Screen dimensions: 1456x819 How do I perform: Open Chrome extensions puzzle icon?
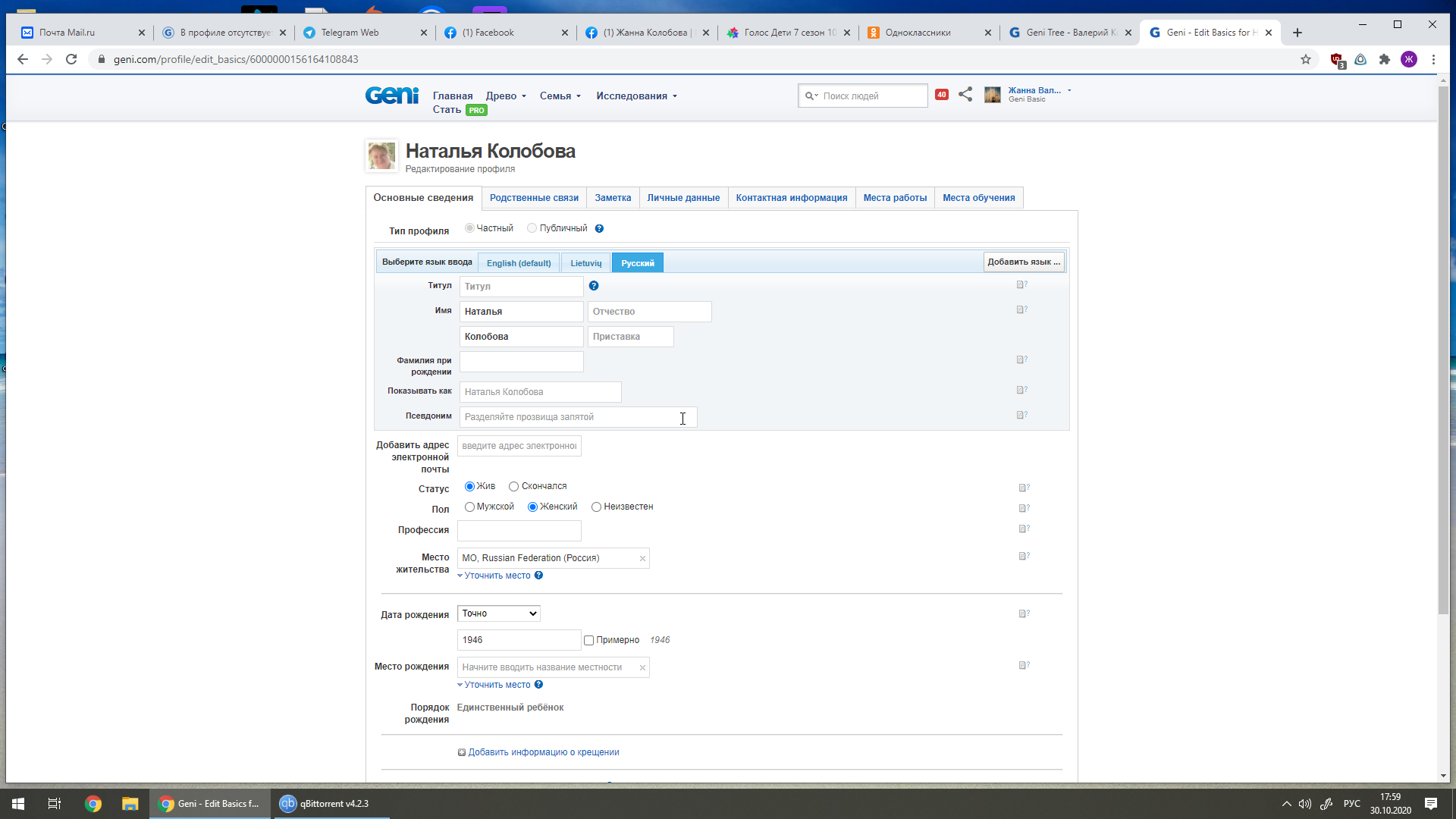[1385, 59]
